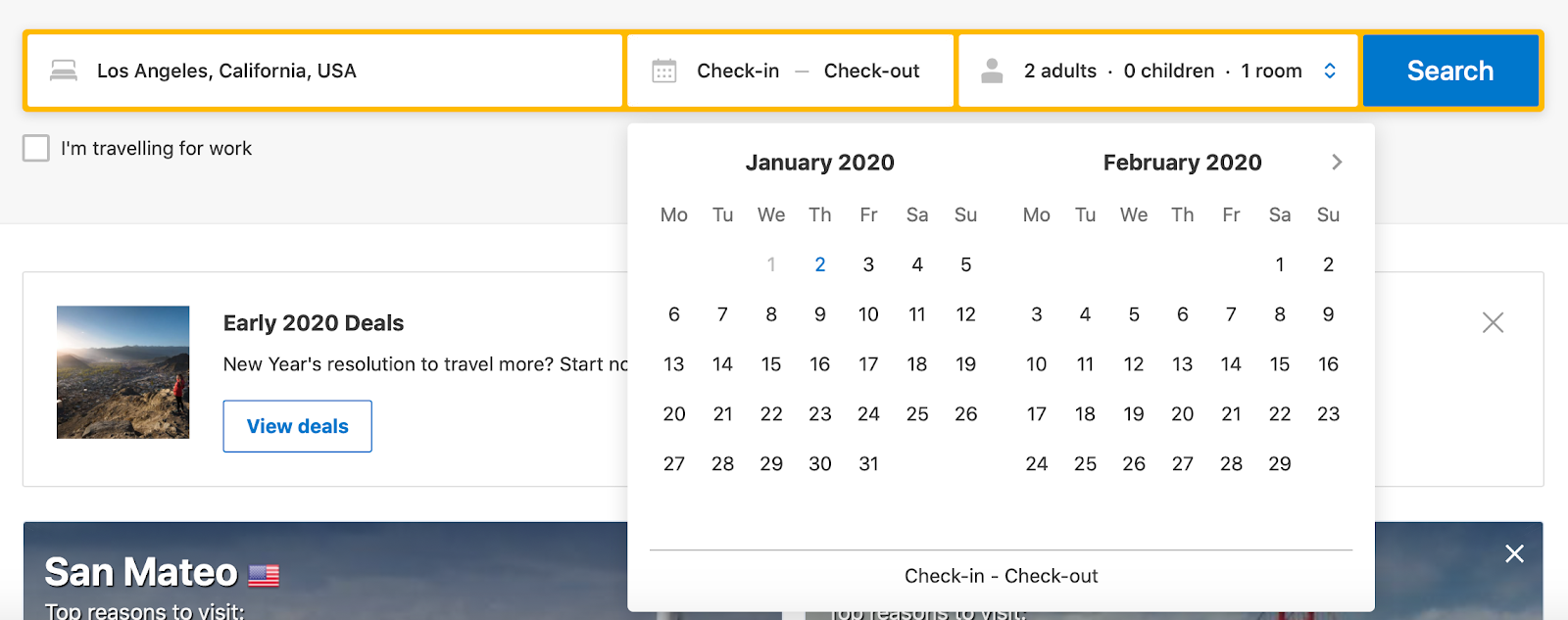The height and width of the screenshot is (620, 1568).
Task: Close the San Mateo card
Action: coord(1514,553)
